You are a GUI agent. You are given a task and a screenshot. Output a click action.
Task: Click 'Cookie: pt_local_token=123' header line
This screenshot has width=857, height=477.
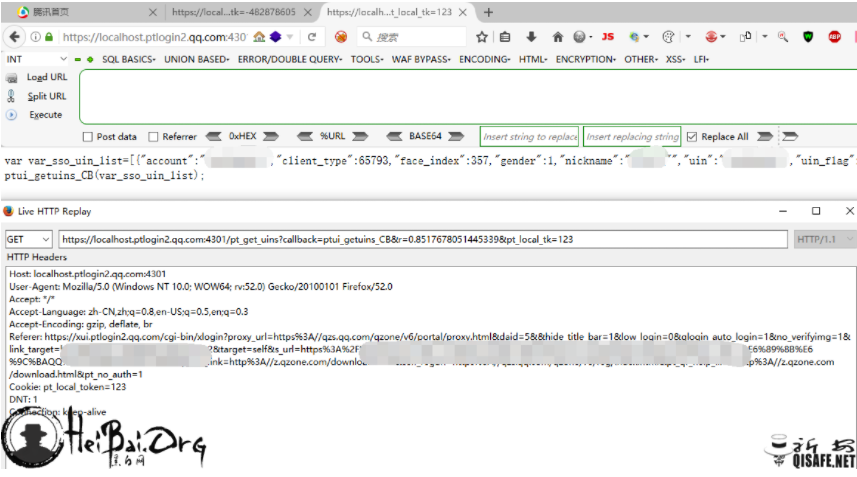[68, 387]
